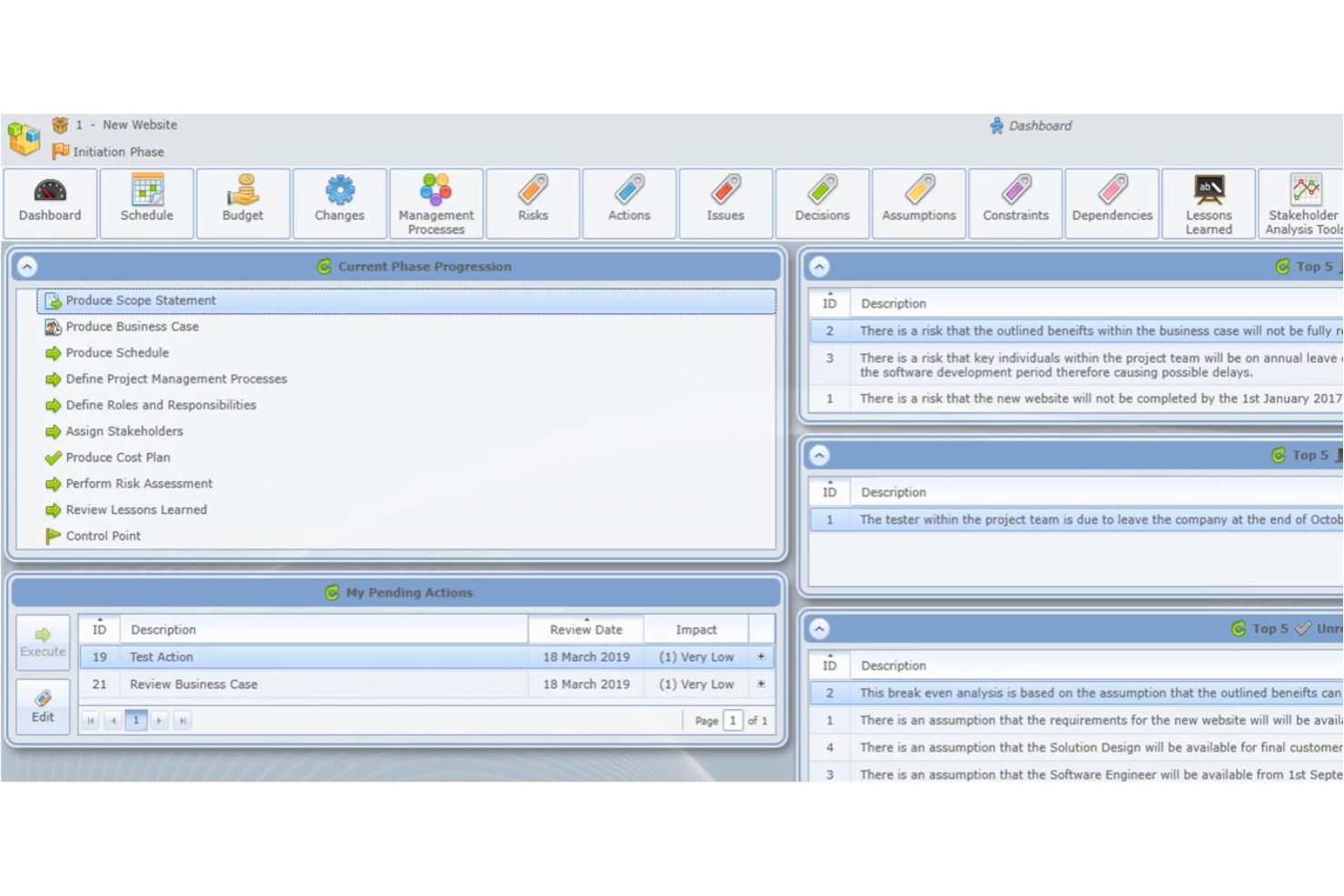Screen dimensions: 1344x896
Task: Select the Produce Business Case step
Action: pos(133,327)
